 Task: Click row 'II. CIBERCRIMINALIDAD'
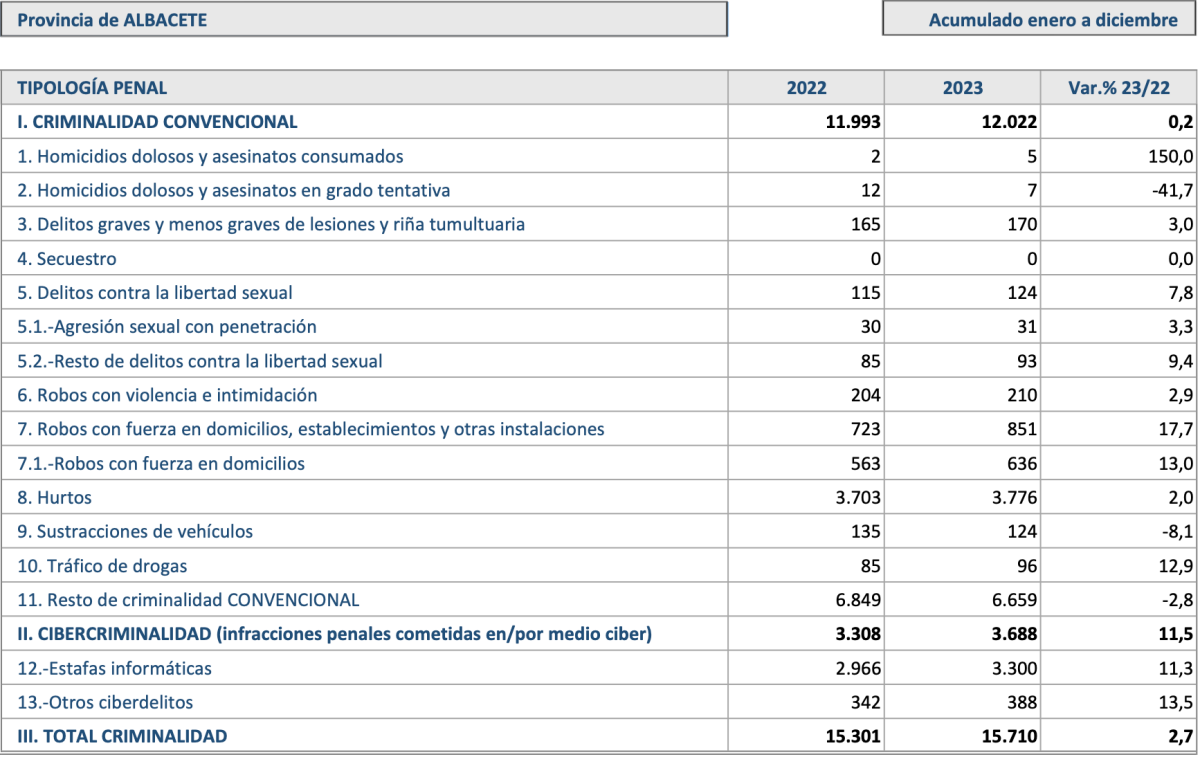[x=599, y=632]
